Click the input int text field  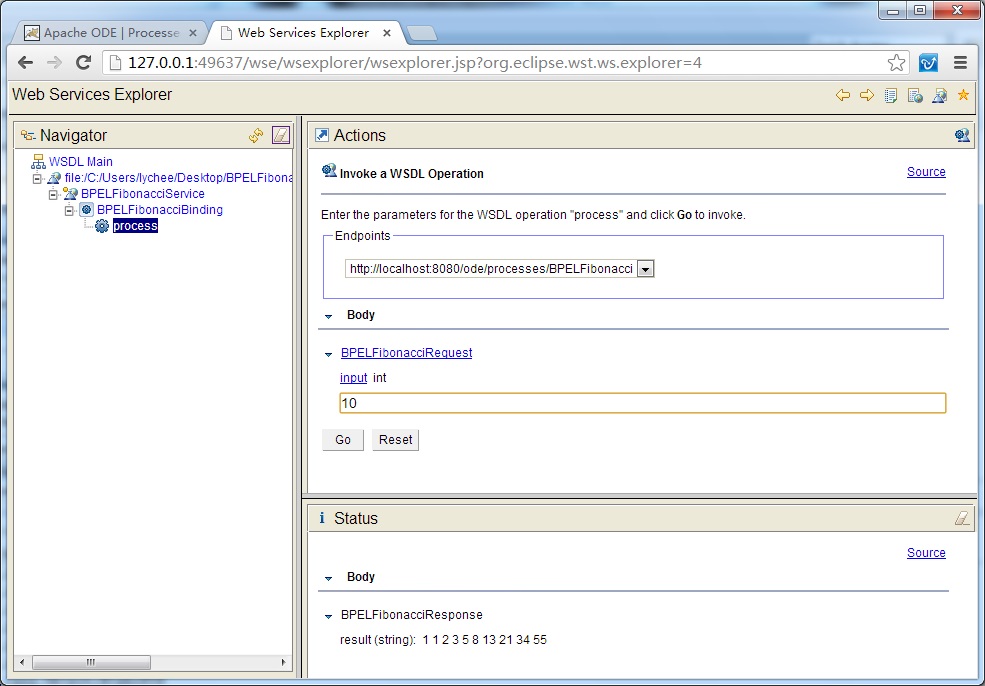[x=642, y=403]
